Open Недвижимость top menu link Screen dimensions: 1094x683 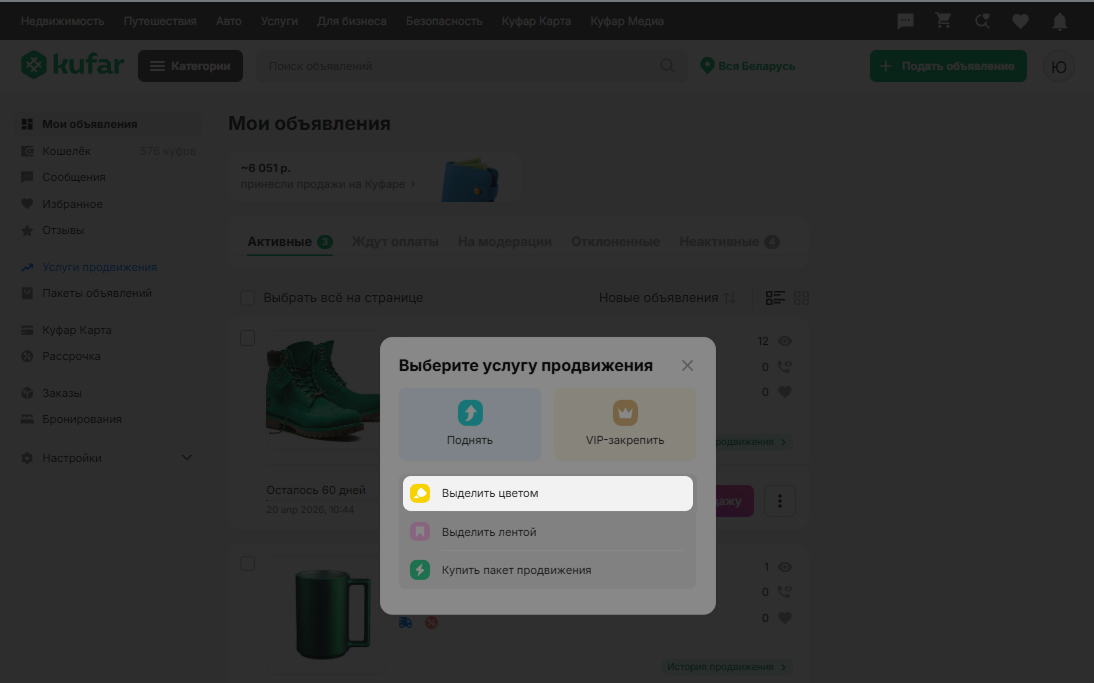[x=62, y=22]
